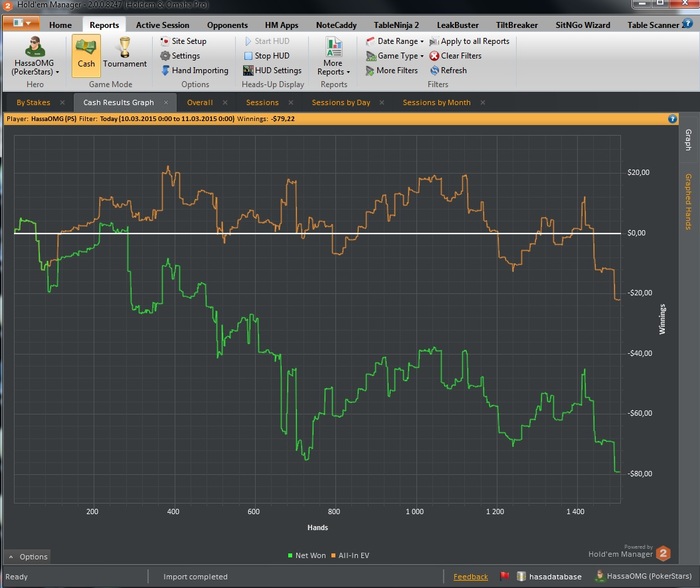Image resolution: width=700 pixels, height=588 pixels.
Task: Open More Filters
Action: point(396,71)
